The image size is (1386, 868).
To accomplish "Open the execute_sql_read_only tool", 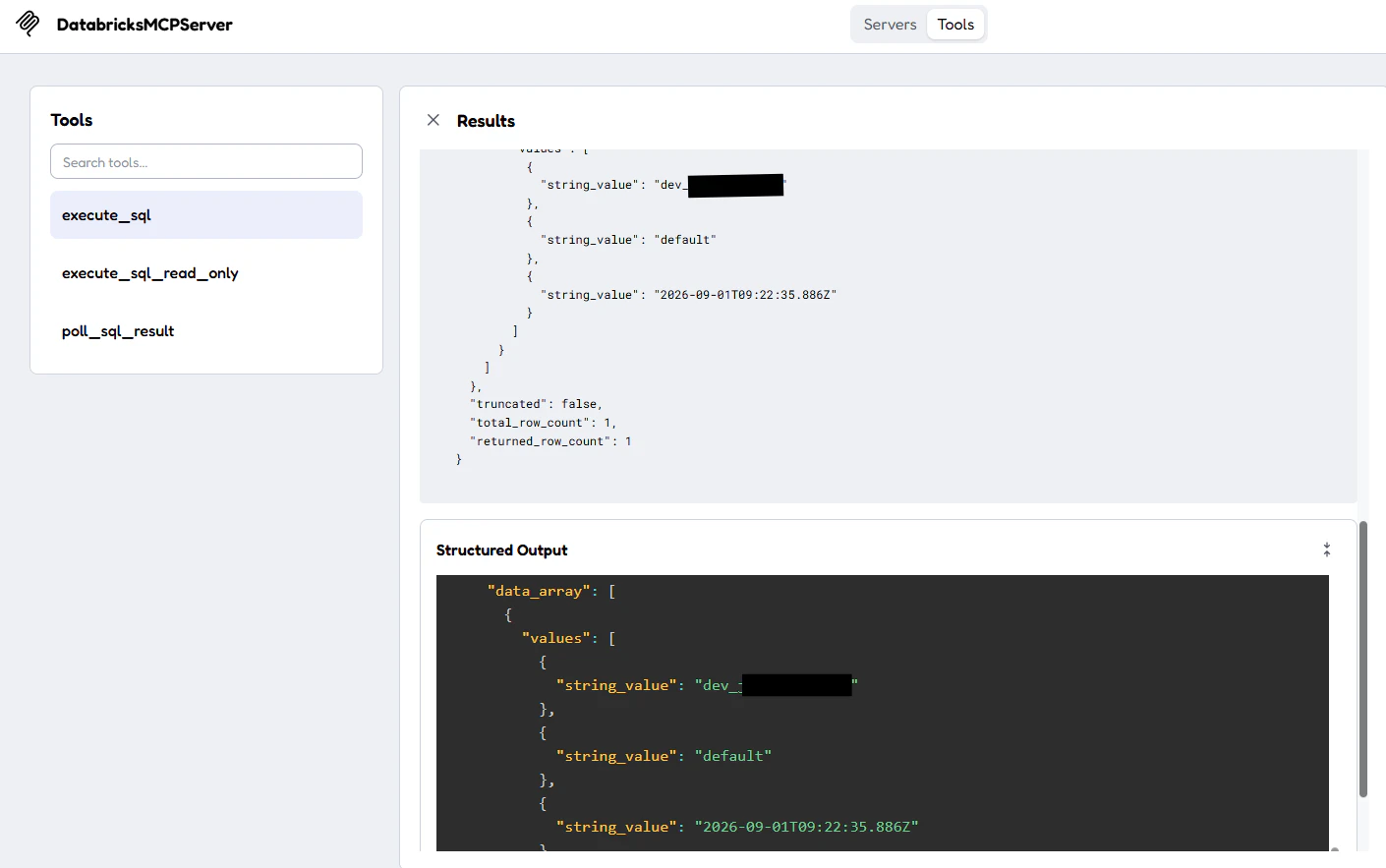I will 206,273.
